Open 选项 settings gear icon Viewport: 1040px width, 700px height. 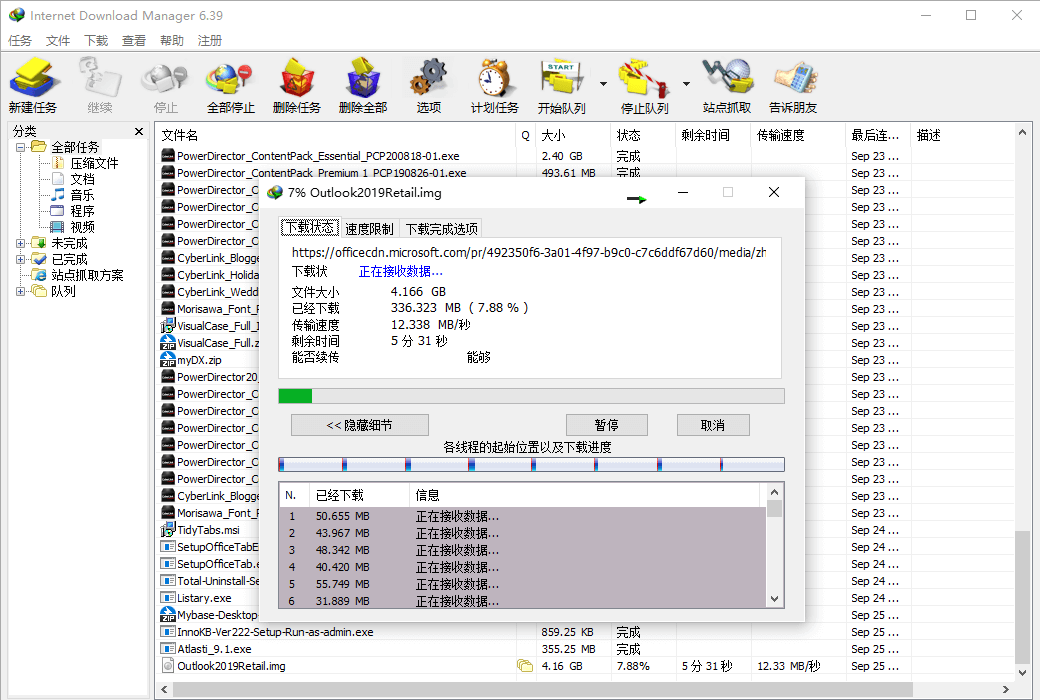(x=428, y=86)
